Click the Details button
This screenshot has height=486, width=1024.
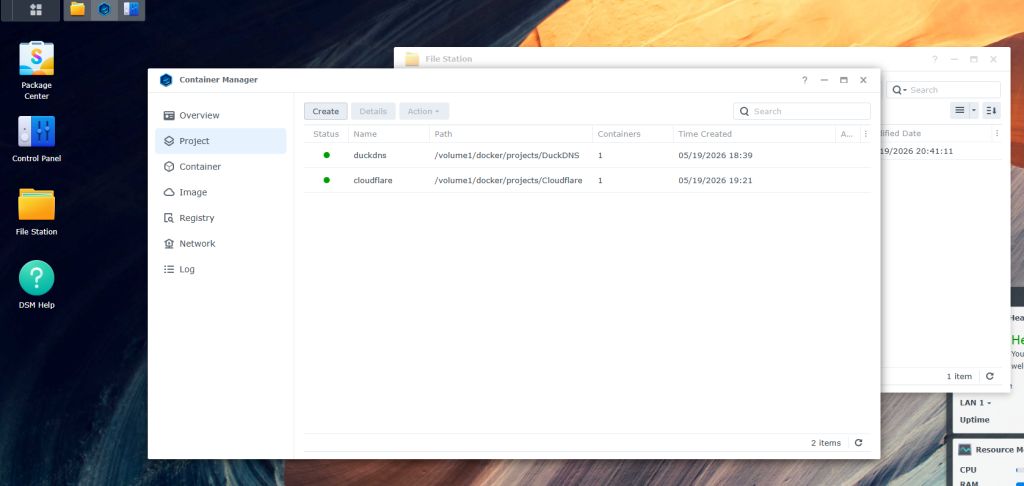click(373, 111)
